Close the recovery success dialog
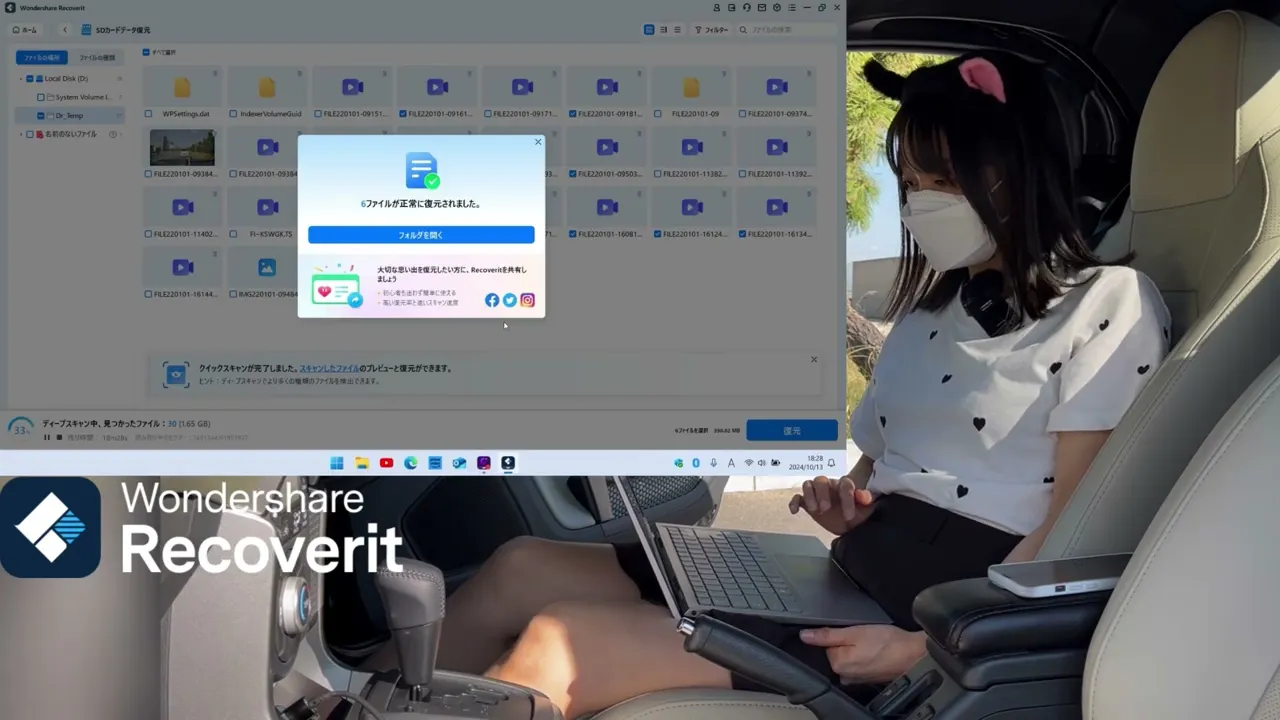 click(x=538, y=142)
